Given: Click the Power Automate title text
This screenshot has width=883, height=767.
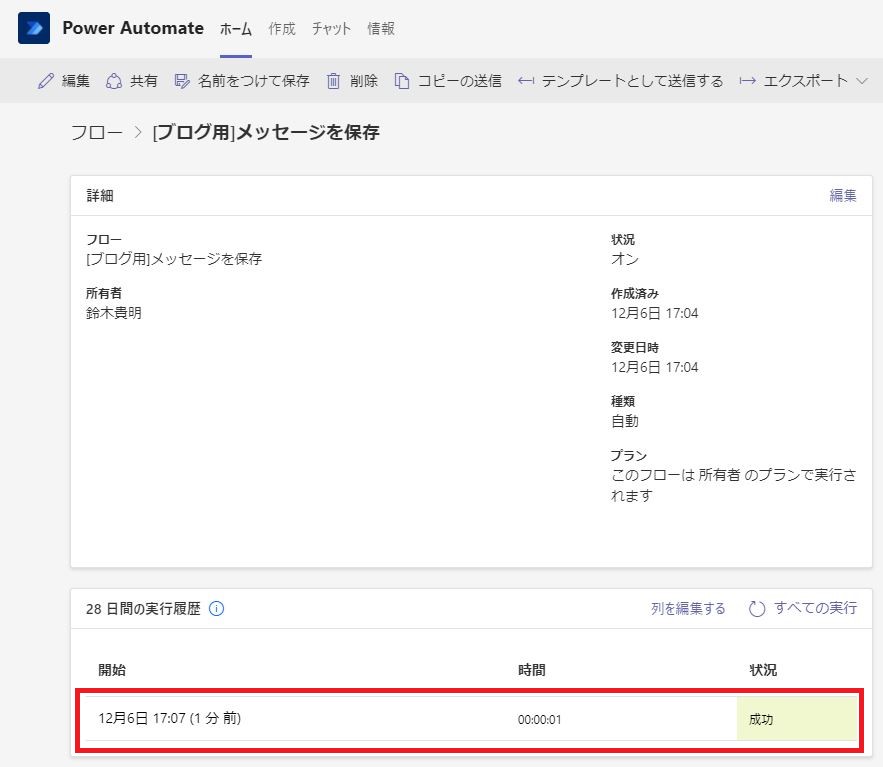Looking at the screenshot, I should click(133, 28).
